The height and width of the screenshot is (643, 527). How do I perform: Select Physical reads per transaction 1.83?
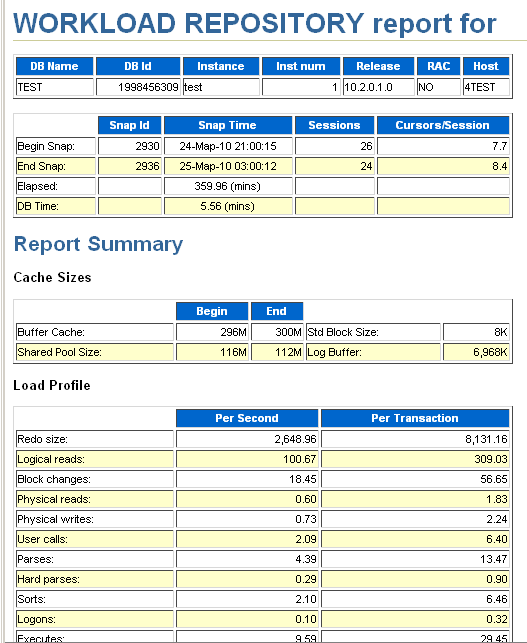point(415,499)
